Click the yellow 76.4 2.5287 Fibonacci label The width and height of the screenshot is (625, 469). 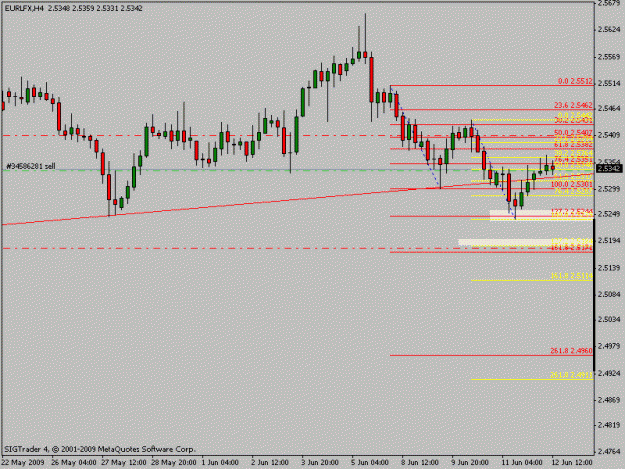pos(573,192)
